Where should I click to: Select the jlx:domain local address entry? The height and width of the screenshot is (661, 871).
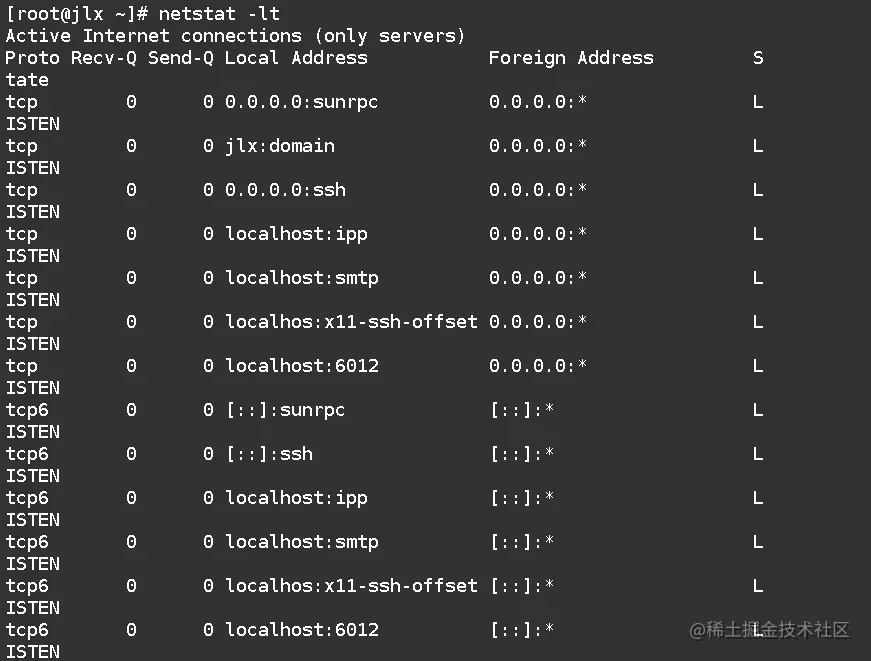pyautogui.click(x=279, y=146)
